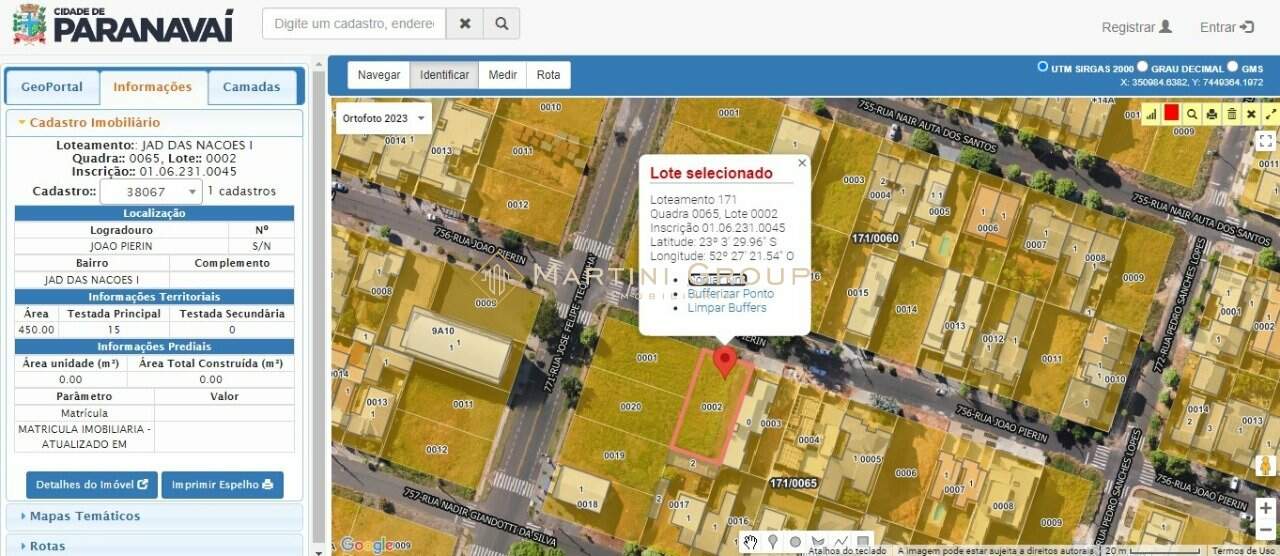1280x556 pixels.
Task: Click the expand arrows icon on map toolbar
Action: [1270, 114]
